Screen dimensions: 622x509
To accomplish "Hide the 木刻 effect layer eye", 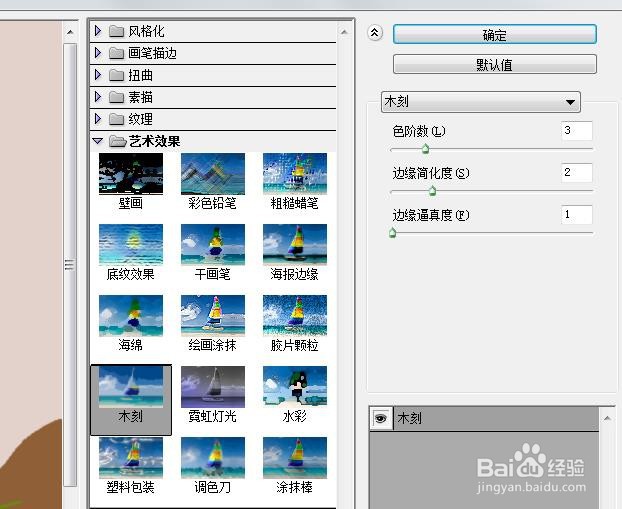I will 381,418.
